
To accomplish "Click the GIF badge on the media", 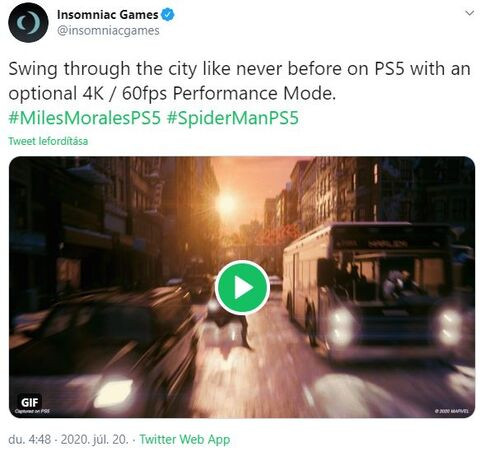I will tap(30, 402).
